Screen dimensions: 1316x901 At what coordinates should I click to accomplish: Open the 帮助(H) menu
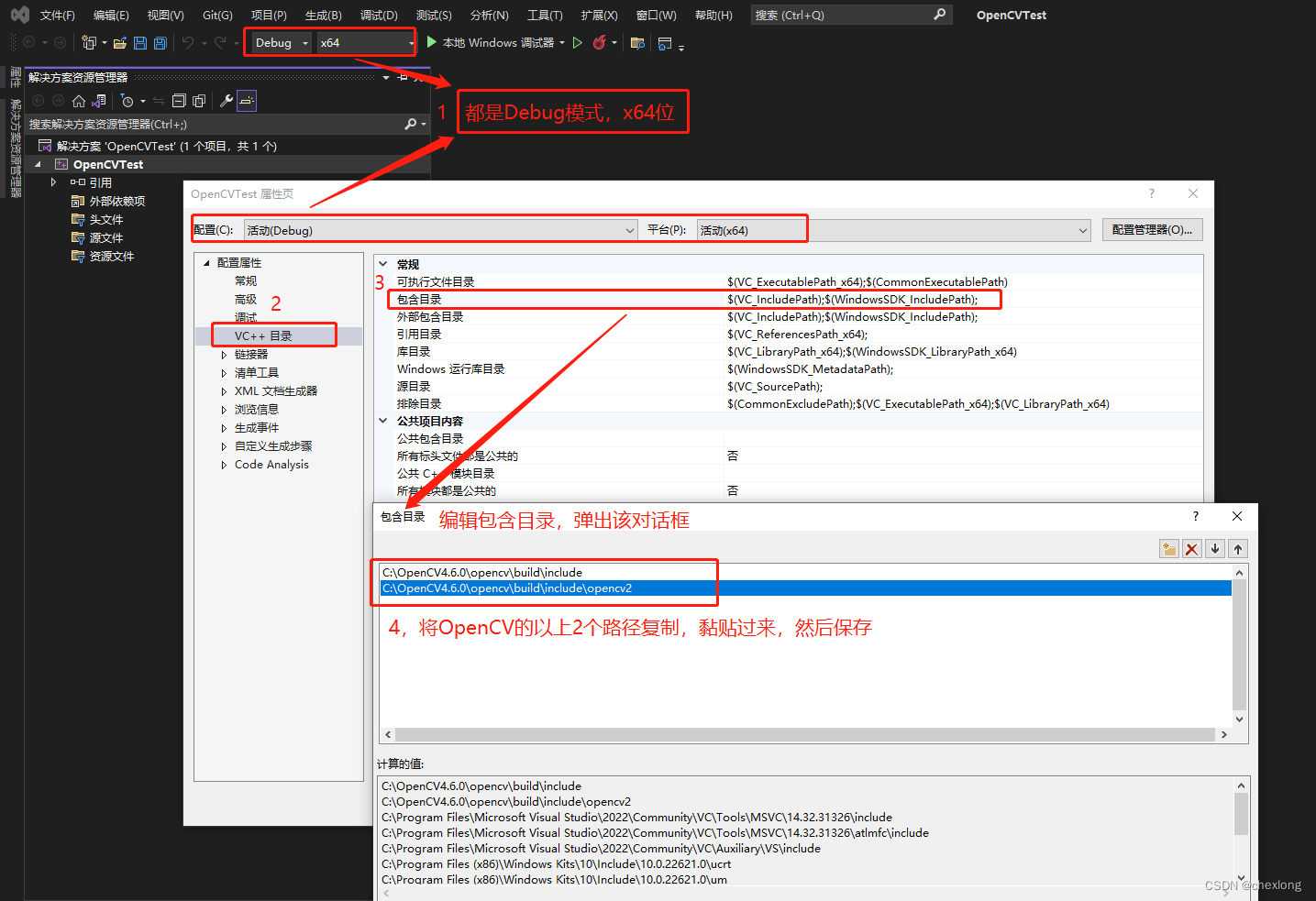tap(713, 15)
